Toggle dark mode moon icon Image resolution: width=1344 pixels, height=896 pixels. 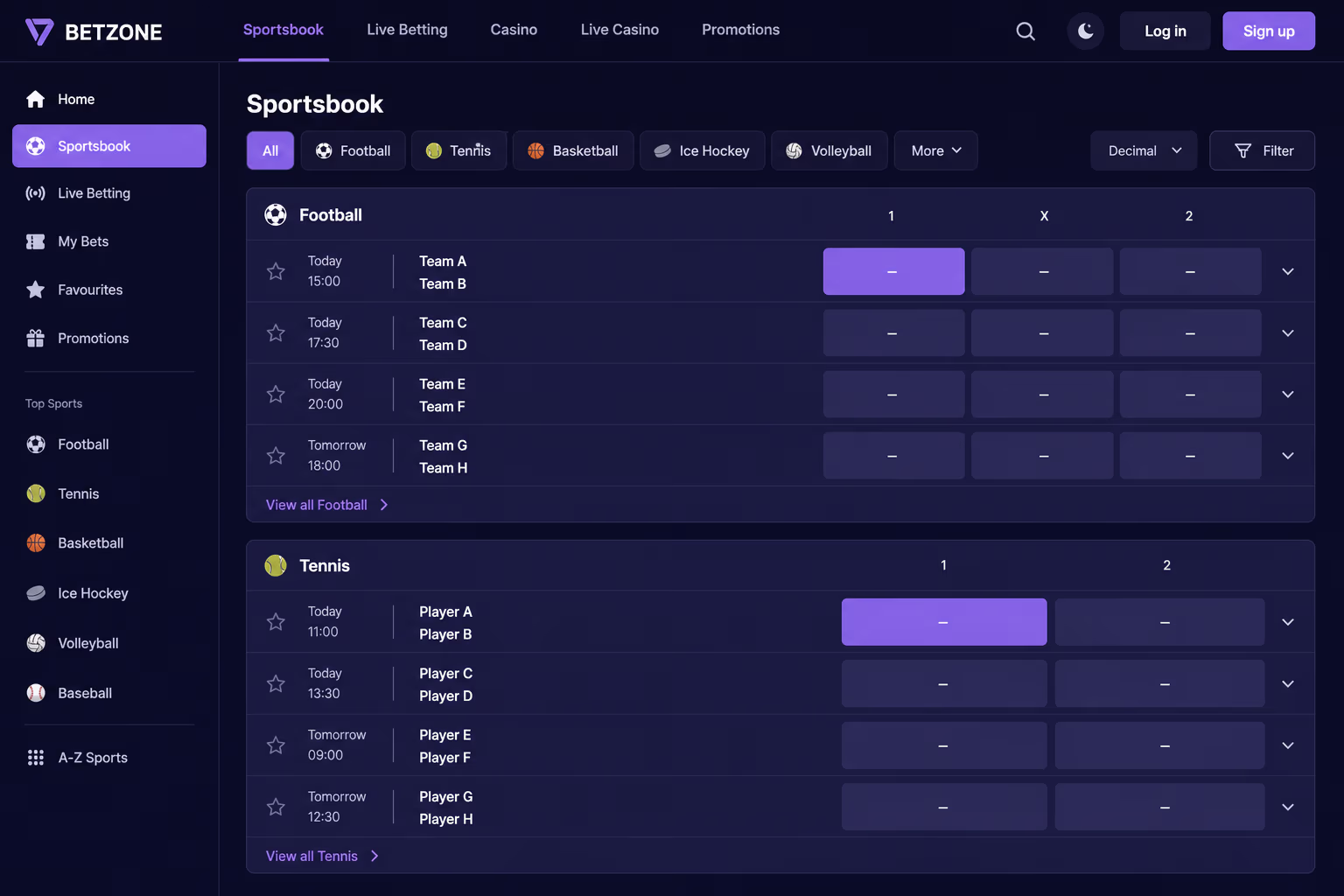click(x=1085, y=31)
